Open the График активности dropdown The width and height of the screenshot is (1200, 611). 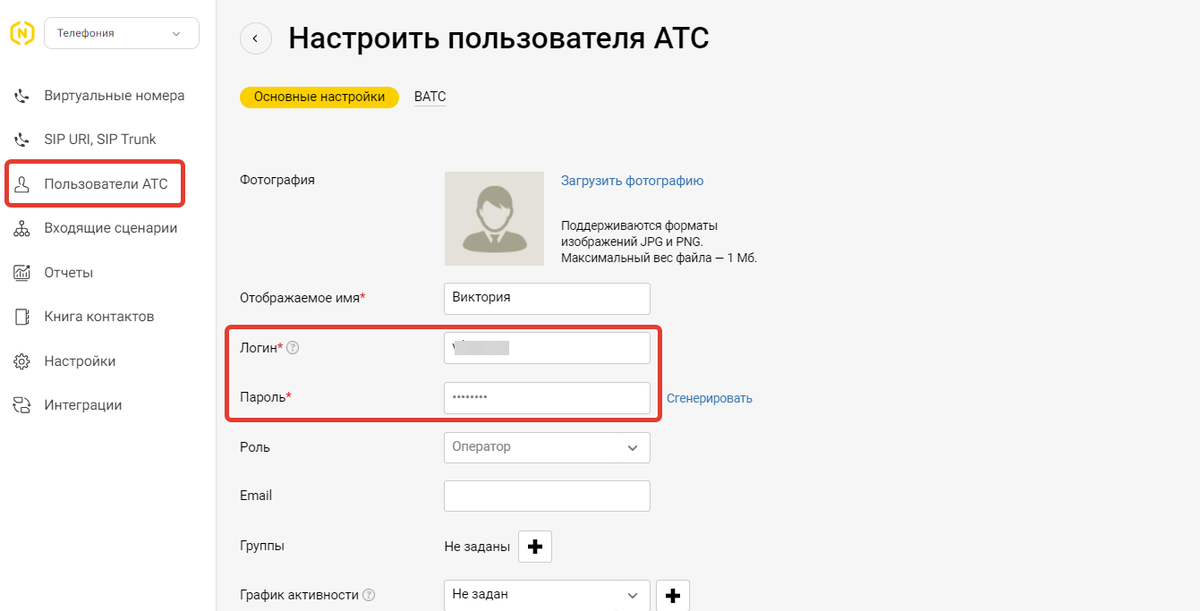[x=547, y=595]
